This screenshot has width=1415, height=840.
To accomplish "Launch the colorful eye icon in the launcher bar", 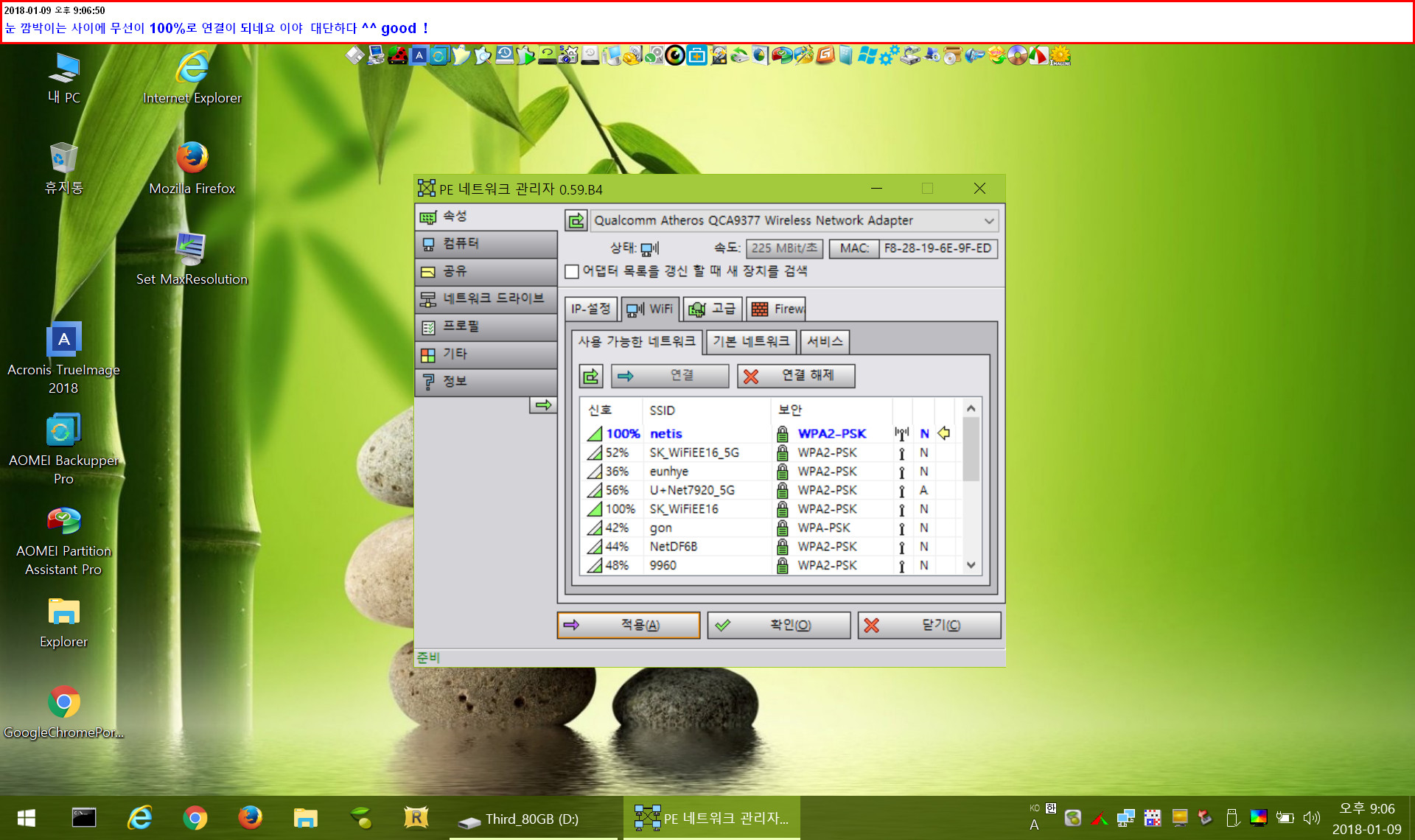I will point(675,55).
